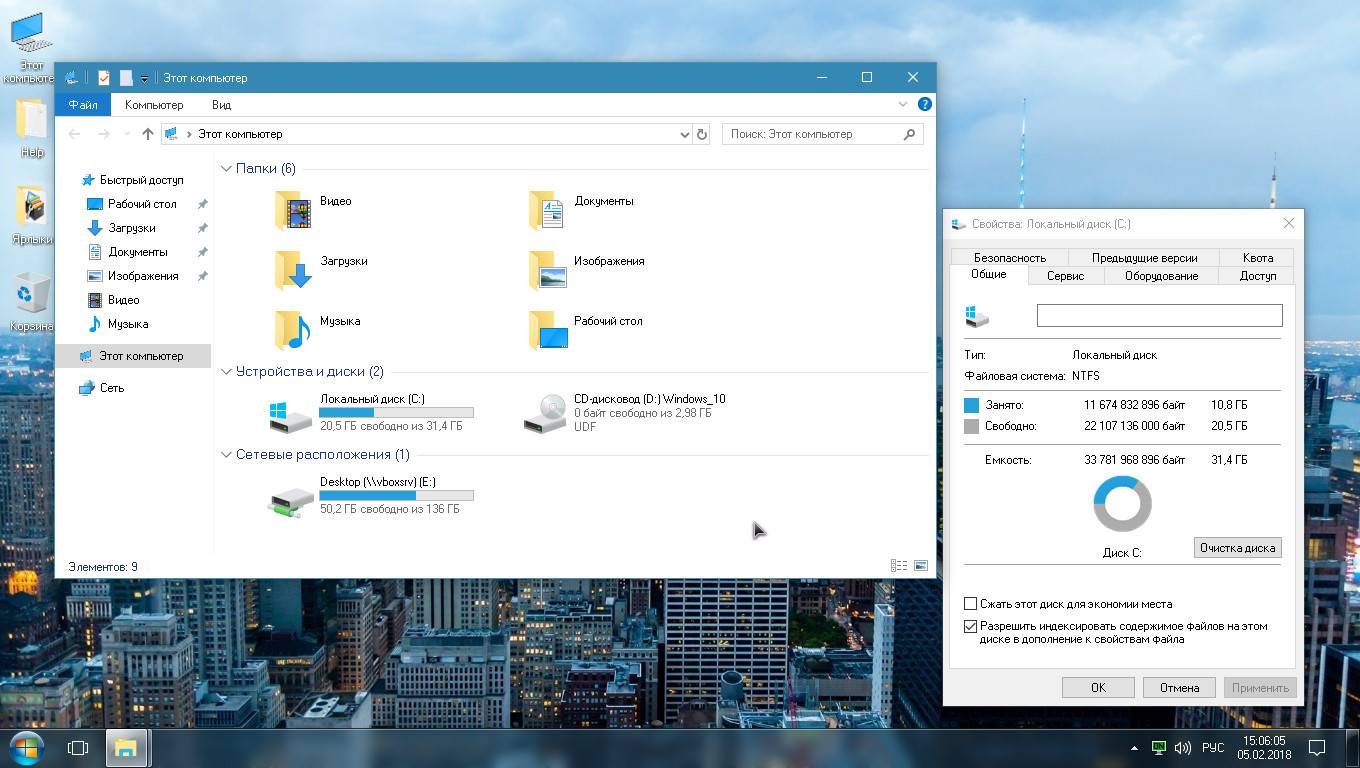Switch to the Оборудование tab
The height and width of the screenshot is (768, 1360).
(1161, 276)
